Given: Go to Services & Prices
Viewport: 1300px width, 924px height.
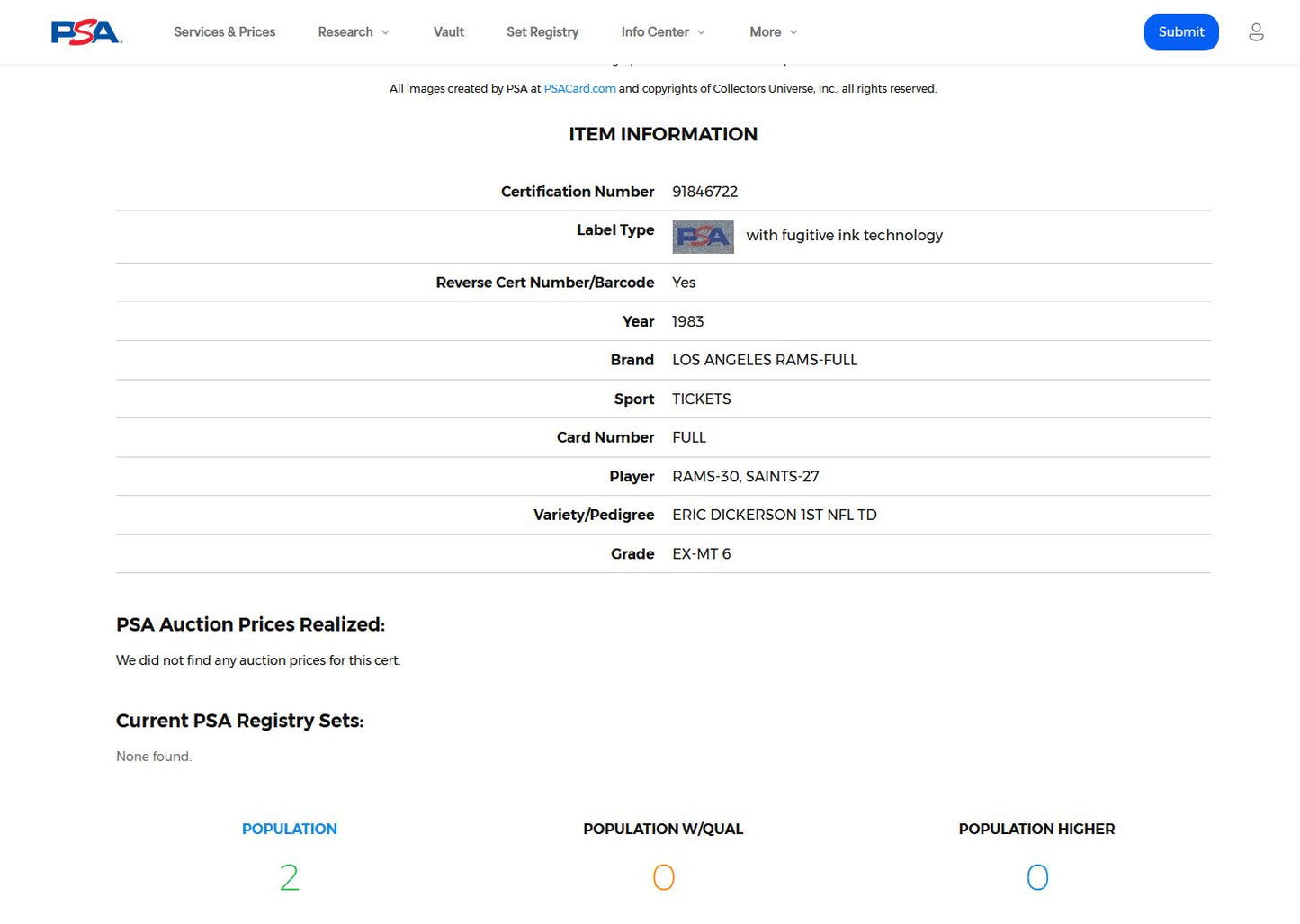Looking at the screenshot, I should [x=225, y=32].
